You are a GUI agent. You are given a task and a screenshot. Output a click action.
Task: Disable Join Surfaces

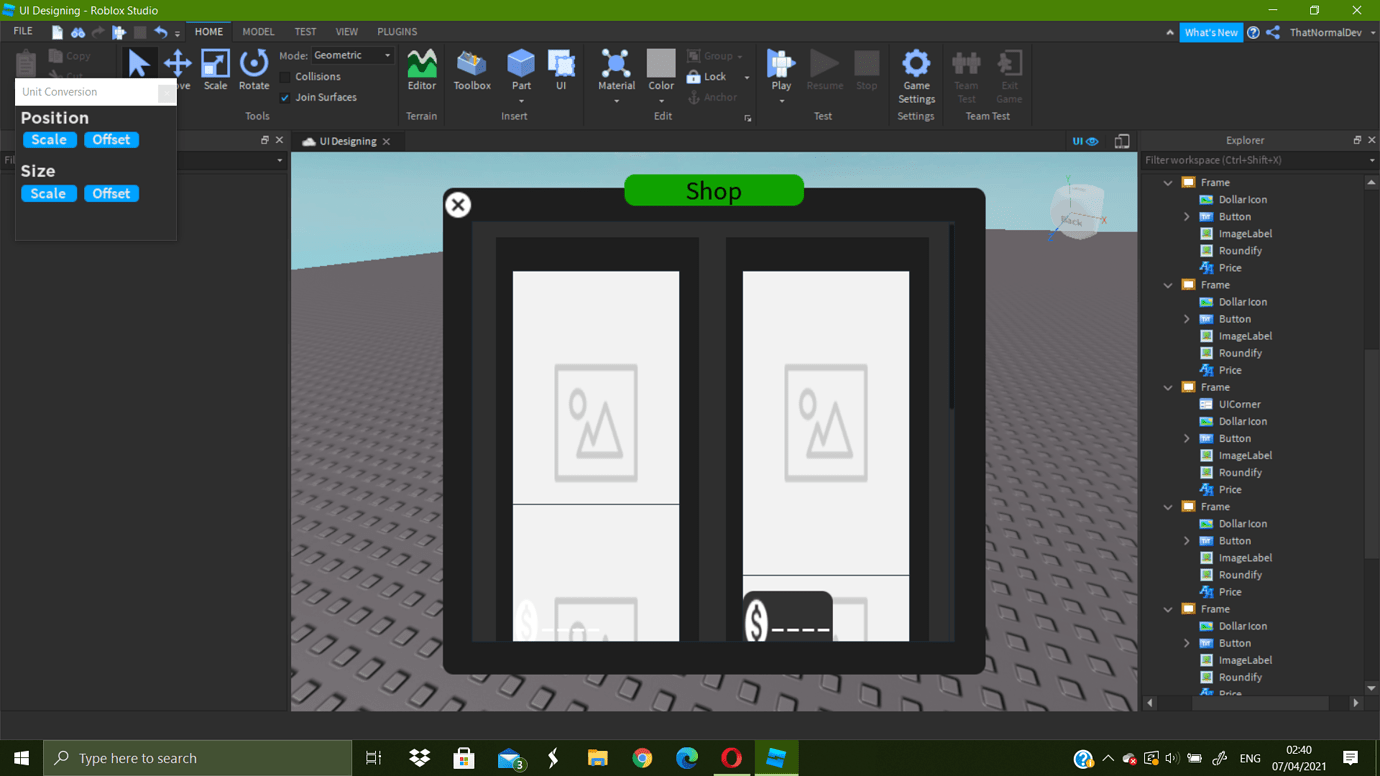[x=284, y=97]
